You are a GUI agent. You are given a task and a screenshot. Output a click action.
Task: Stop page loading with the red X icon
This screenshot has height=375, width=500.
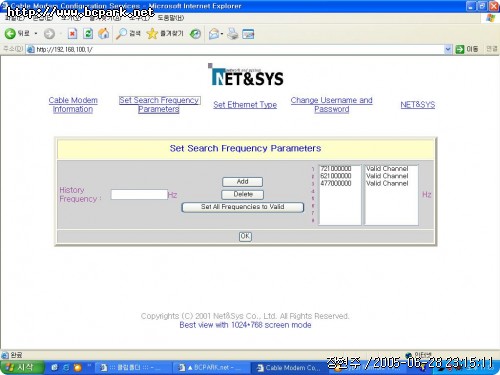[72, 34]
